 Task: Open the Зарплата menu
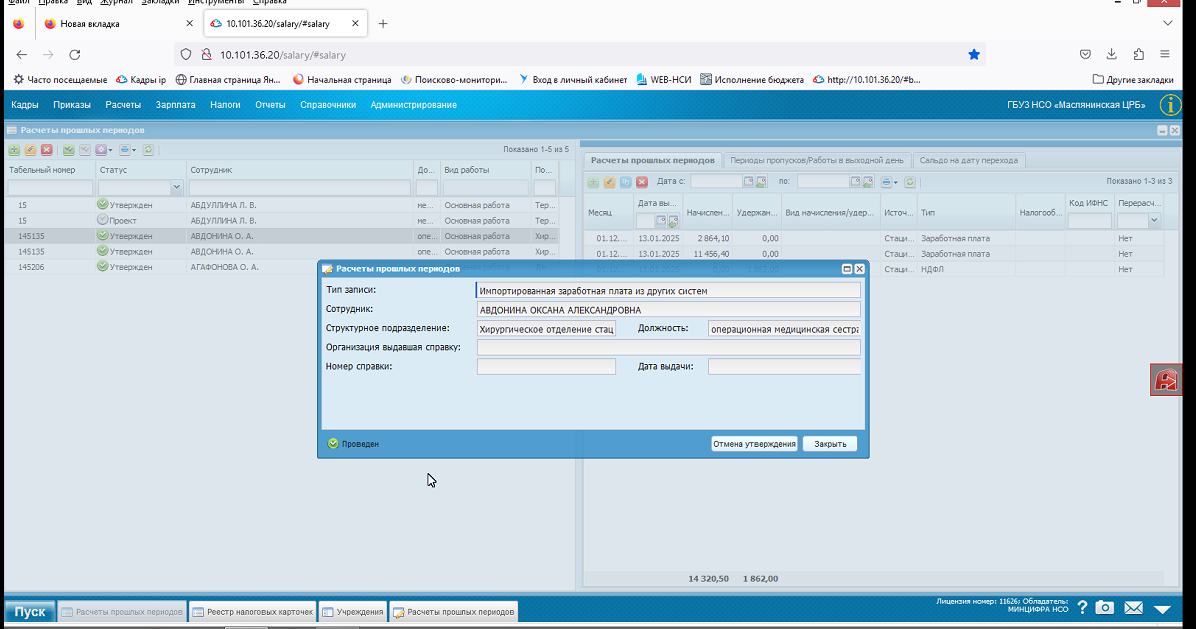175,105
